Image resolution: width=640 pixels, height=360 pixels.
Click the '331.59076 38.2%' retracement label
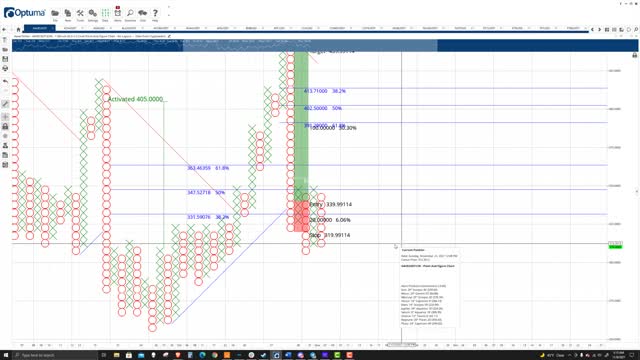208,217
